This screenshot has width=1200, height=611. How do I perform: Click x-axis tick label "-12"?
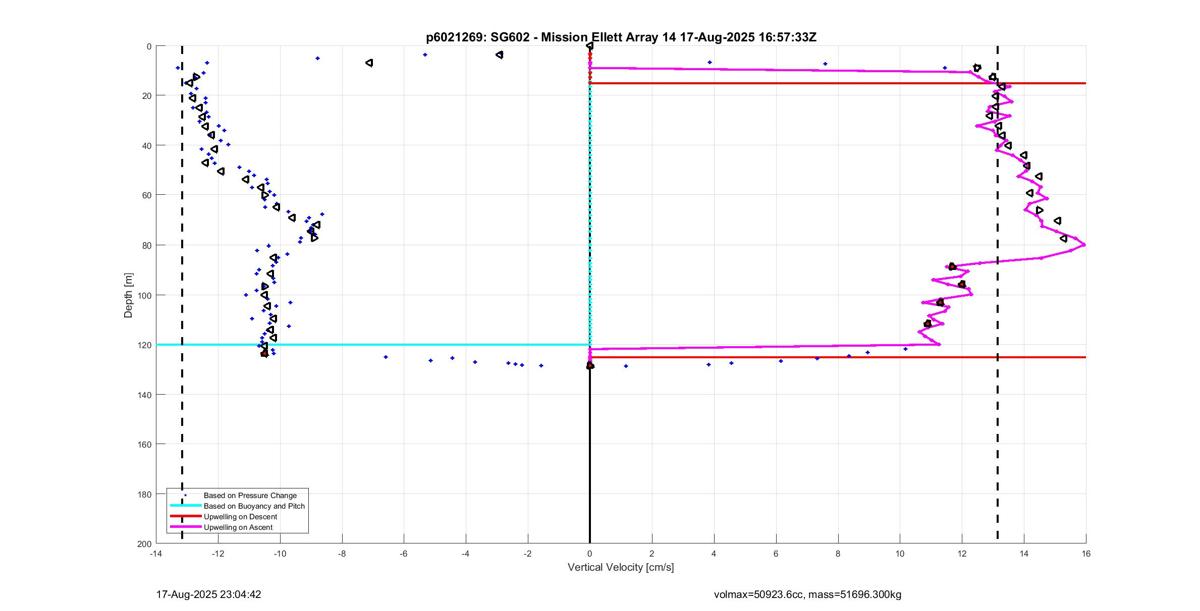click(x=217, y=553)
